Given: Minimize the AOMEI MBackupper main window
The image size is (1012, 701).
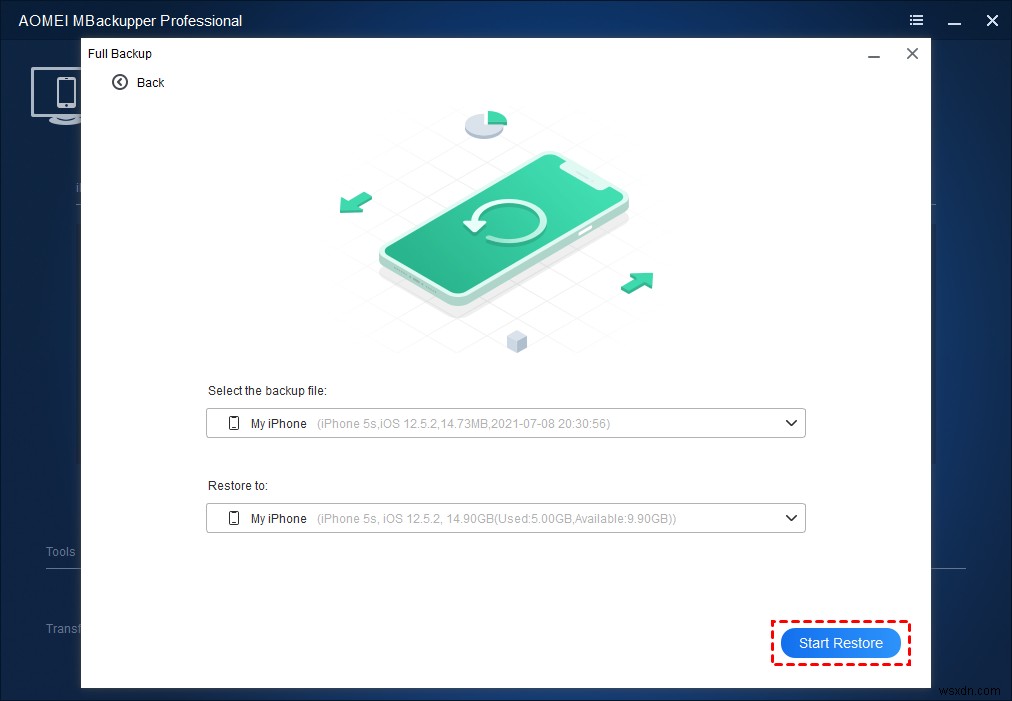Looking at the screenshot, I should tap(955, 22).
